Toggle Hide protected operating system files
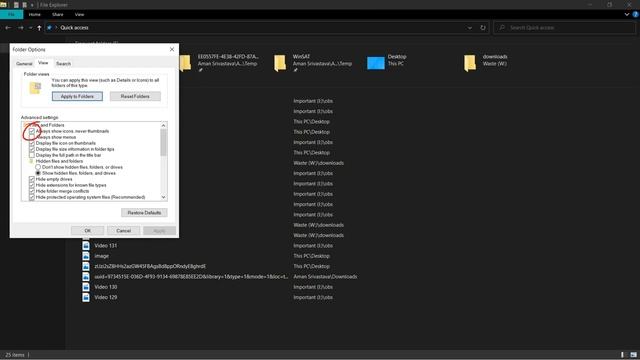Screen dimensions: 640x360 pyautogui.click(x=32, y=197)
